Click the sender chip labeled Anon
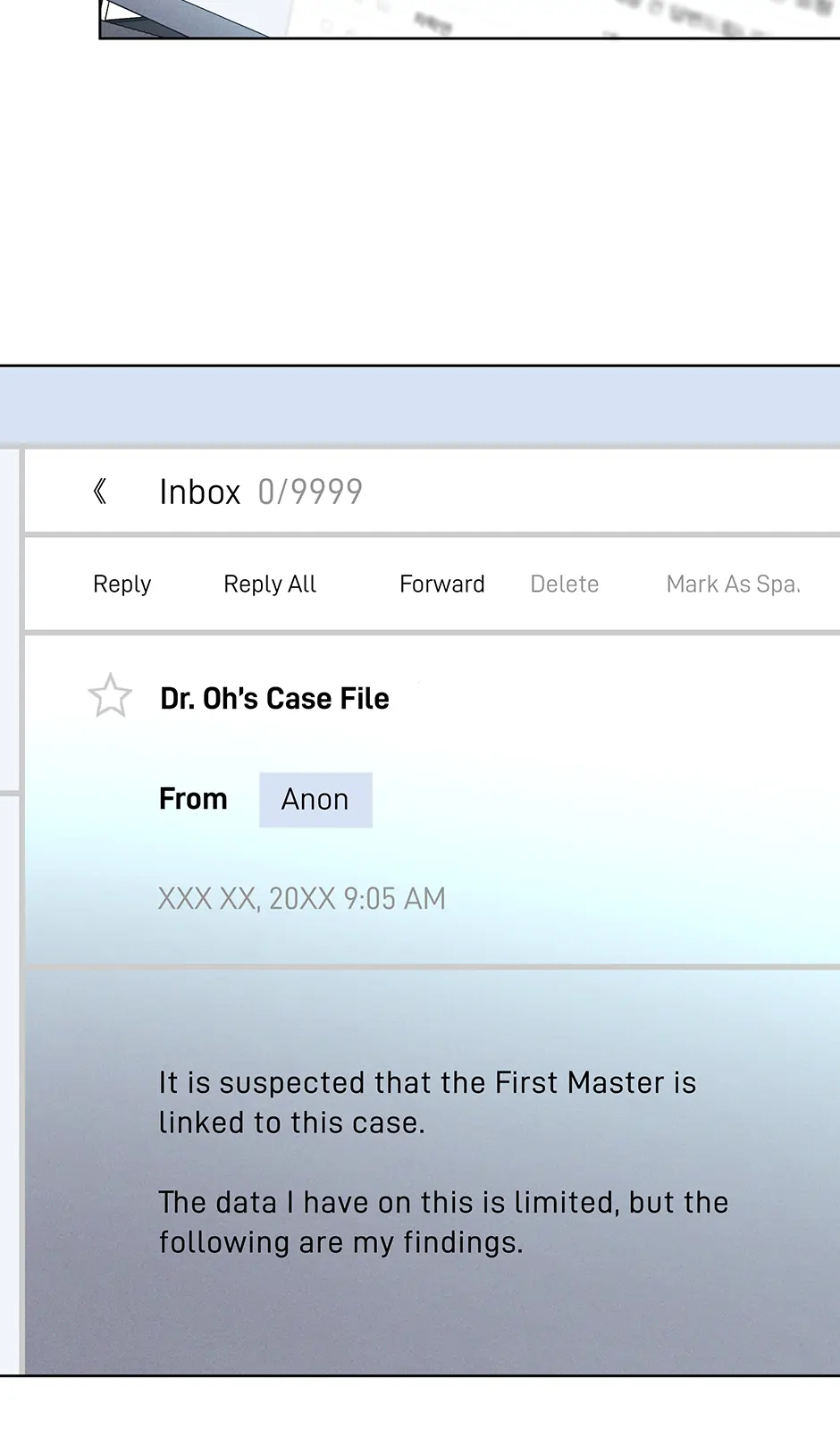Image resolution: width=840 pixels, height=1454 pixels. pyautogui.click(x=315, y=800)
